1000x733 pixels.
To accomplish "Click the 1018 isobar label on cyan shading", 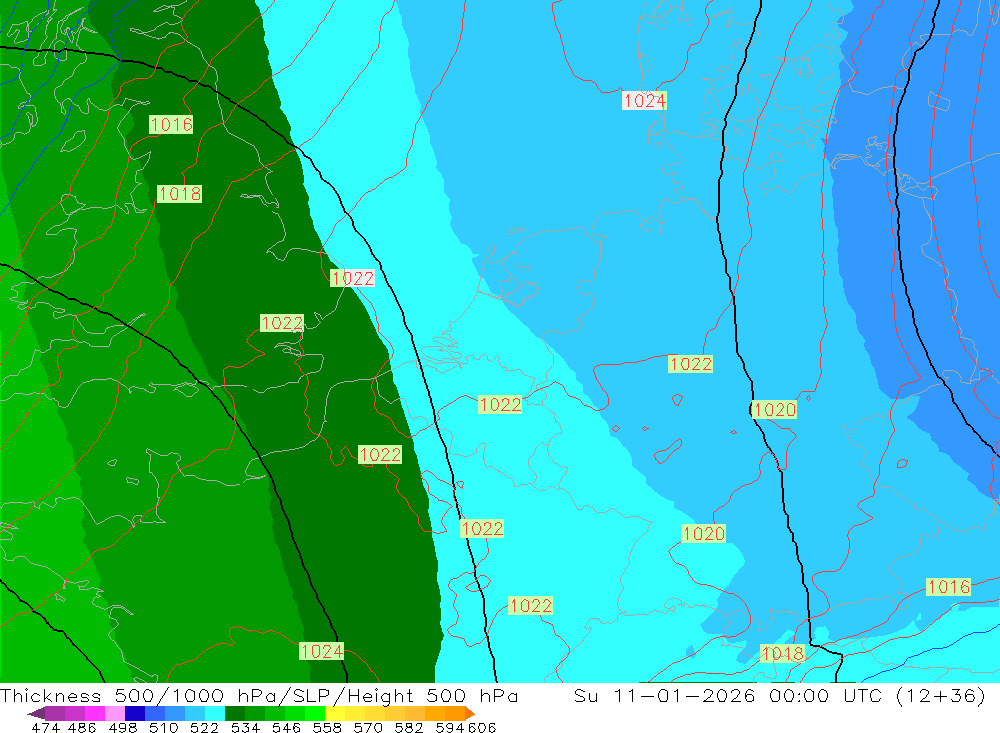I will (x=783, y=653).
